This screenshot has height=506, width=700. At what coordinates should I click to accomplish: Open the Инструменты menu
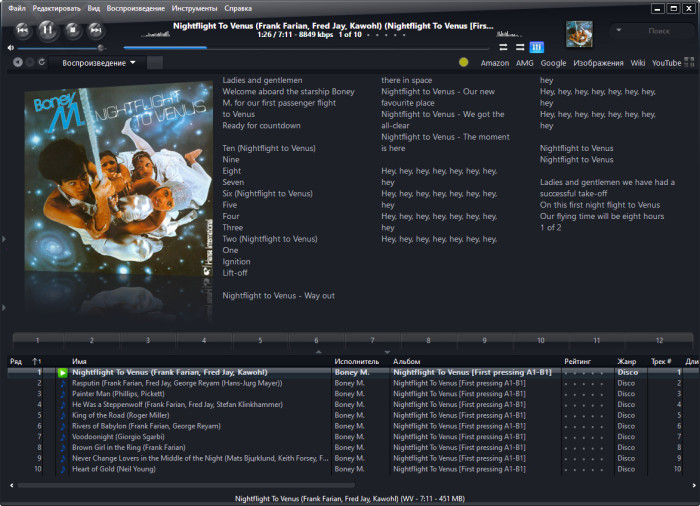click(x=194, y=8)
